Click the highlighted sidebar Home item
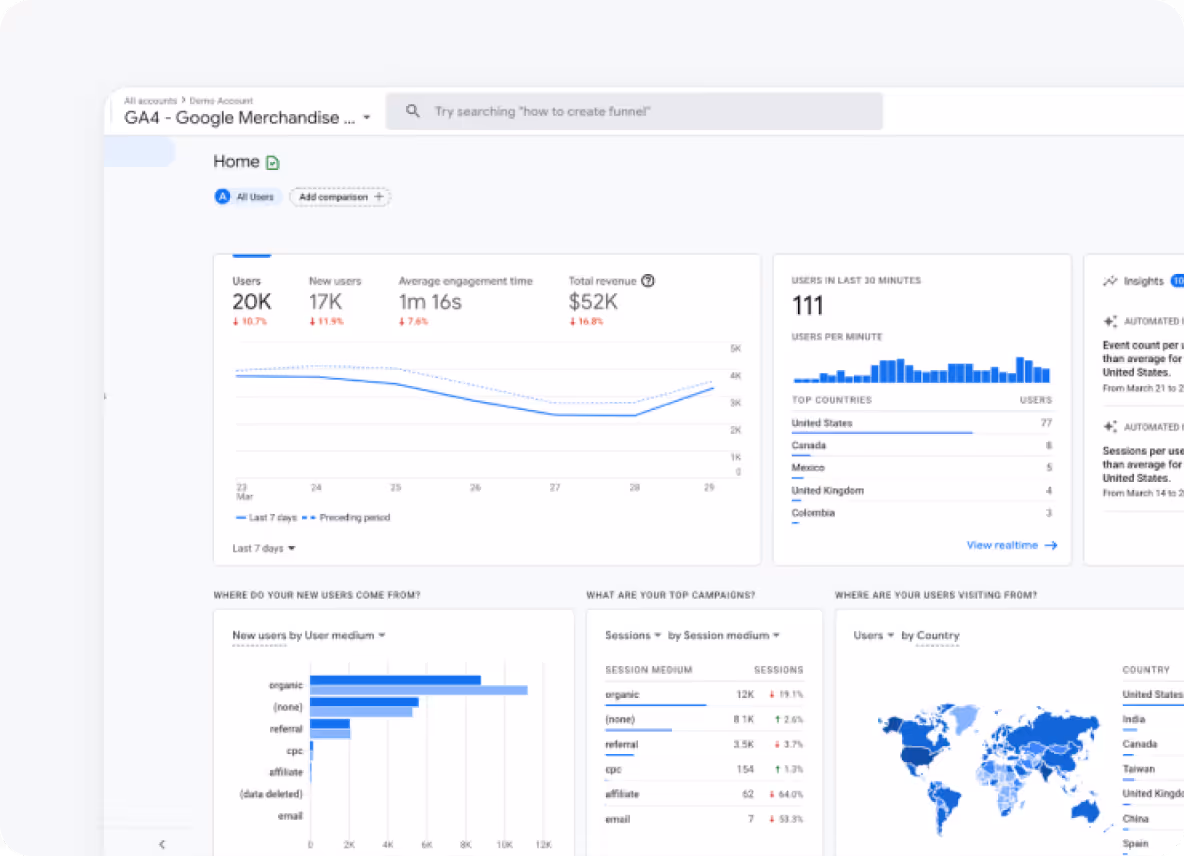1184x856 pixels. pyautogui.click(x=140, y=152)
